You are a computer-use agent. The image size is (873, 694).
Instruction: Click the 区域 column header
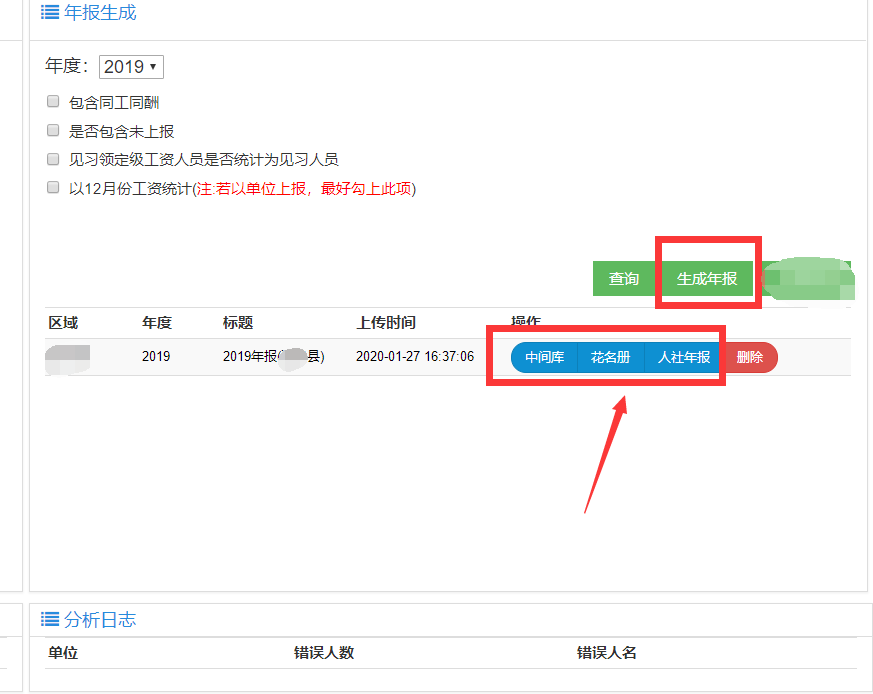click(x=63, y=323)
